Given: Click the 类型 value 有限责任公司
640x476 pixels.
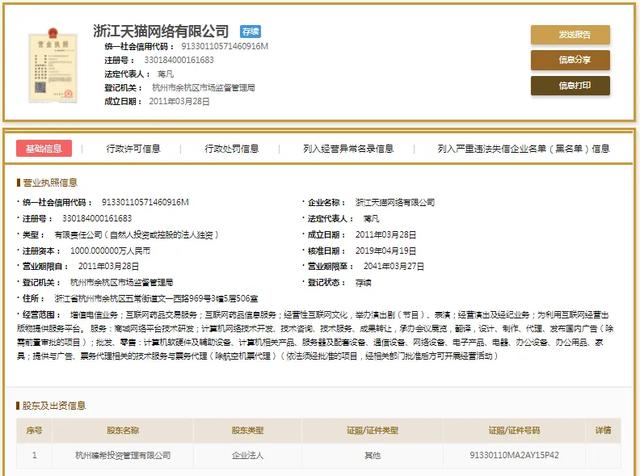Looking at the screenshot, I should pos(137,235).
